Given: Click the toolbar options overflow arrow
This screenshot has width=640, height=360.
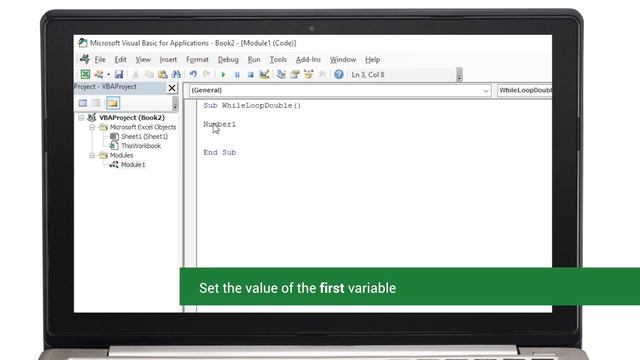Looking at the screenshot, I should point(459,75).
